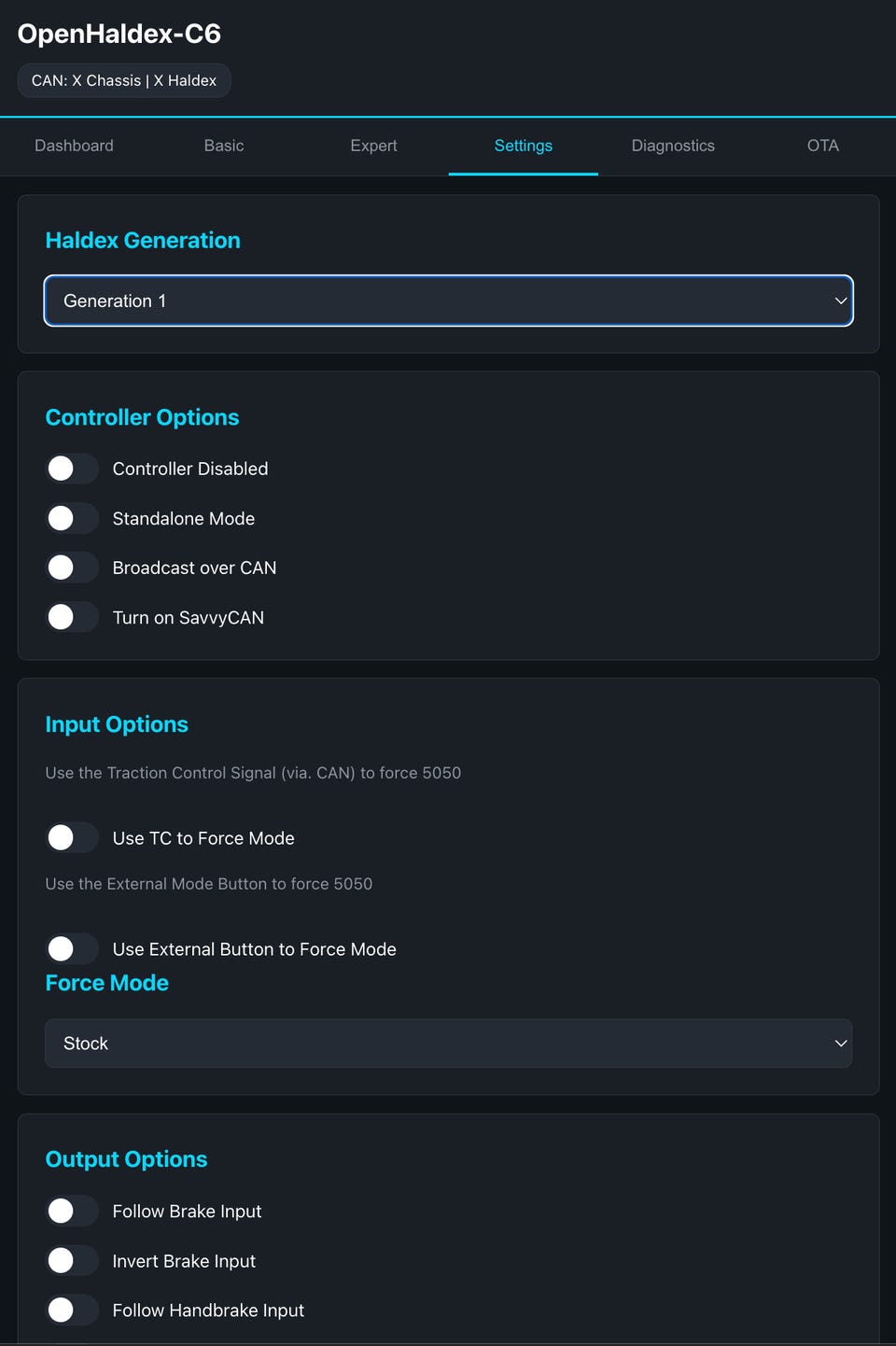Viewport: 896px width, 1346px height.
Task: Click the OpenHaldex-C6 page title
Action: [119, 34]
